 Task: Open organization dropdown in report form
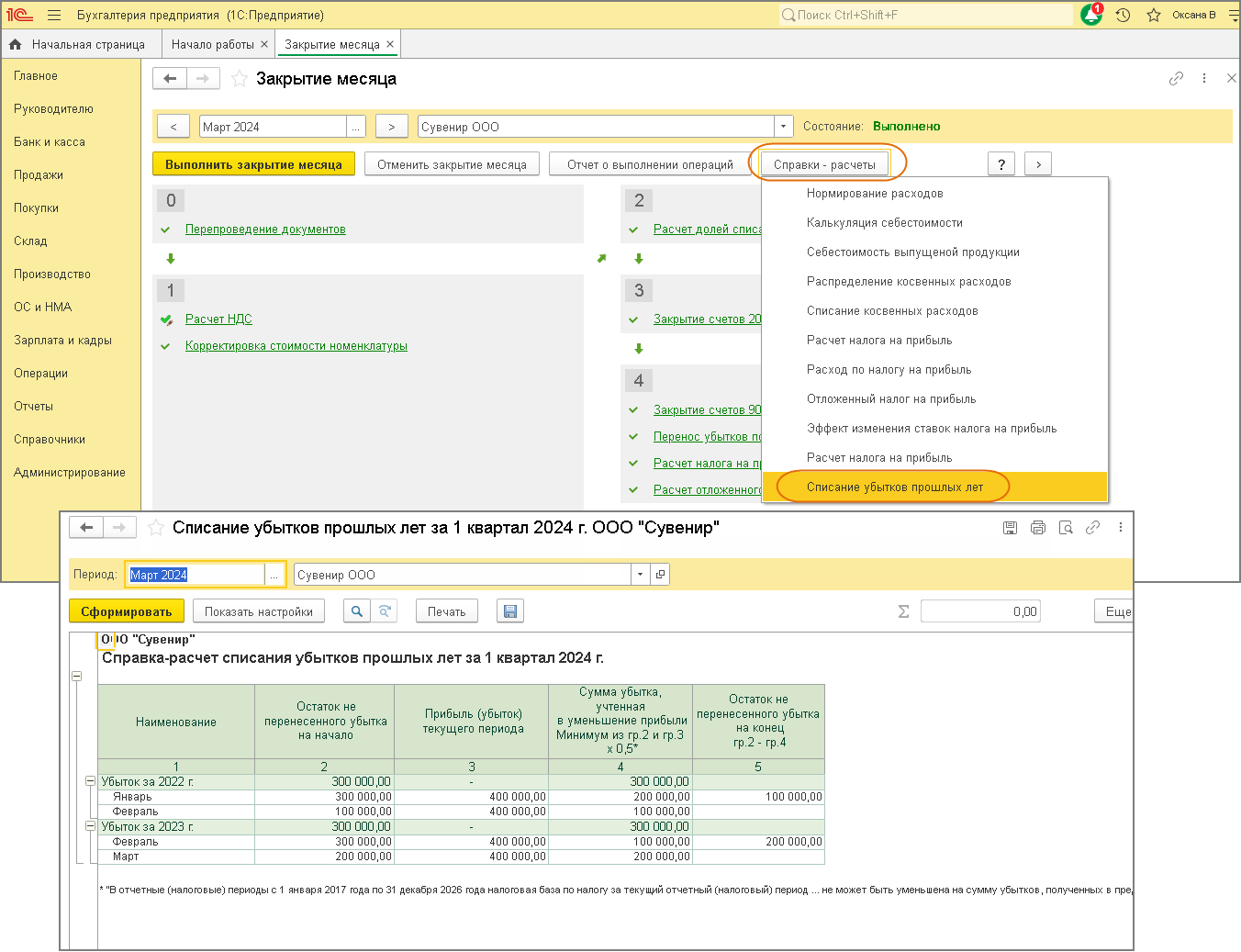pyautogui.click(x=641, y=575)
